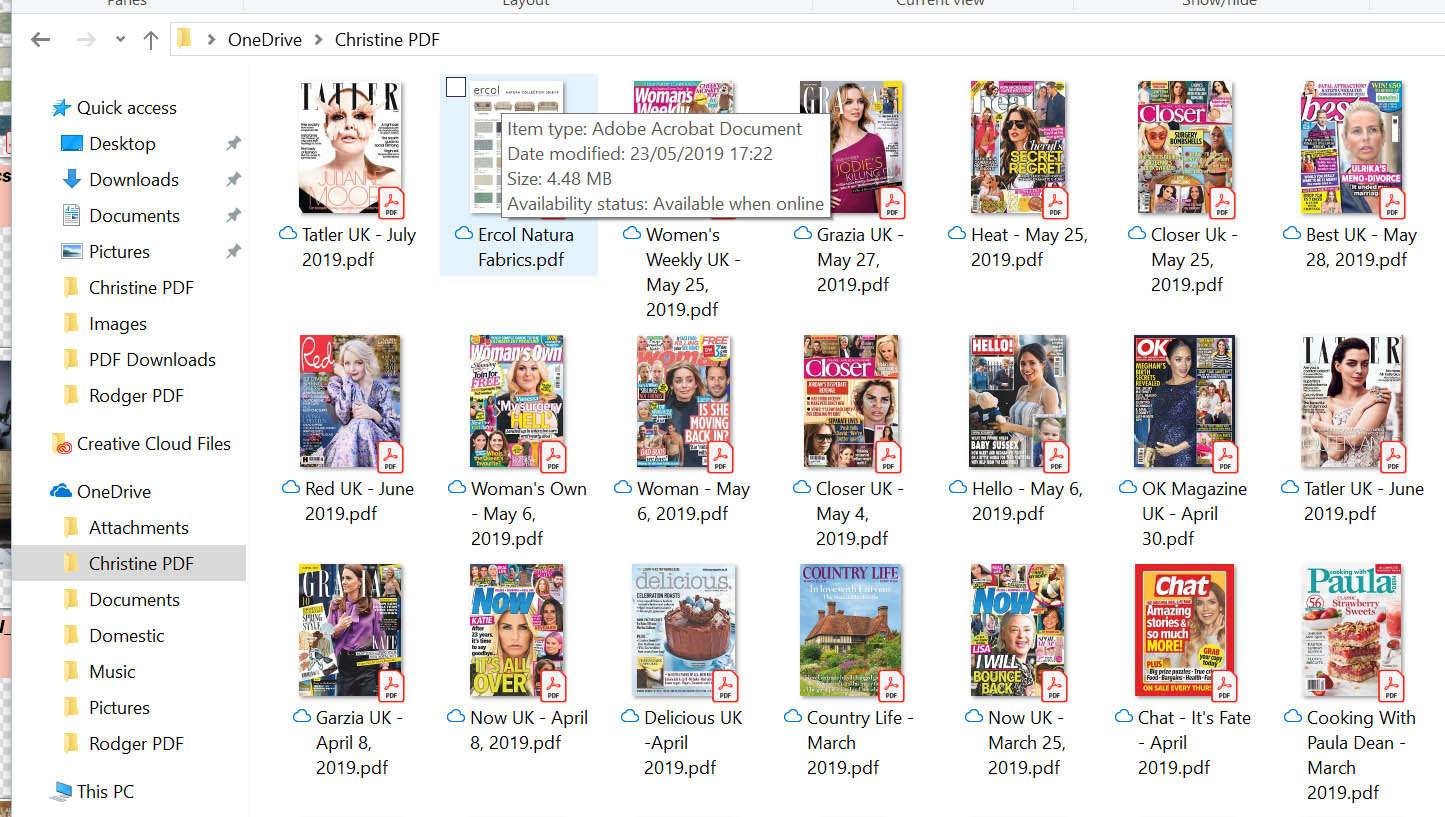
Task: Tick the checkbox on Ercol Natura Fabrics
Action: point(456,88)
